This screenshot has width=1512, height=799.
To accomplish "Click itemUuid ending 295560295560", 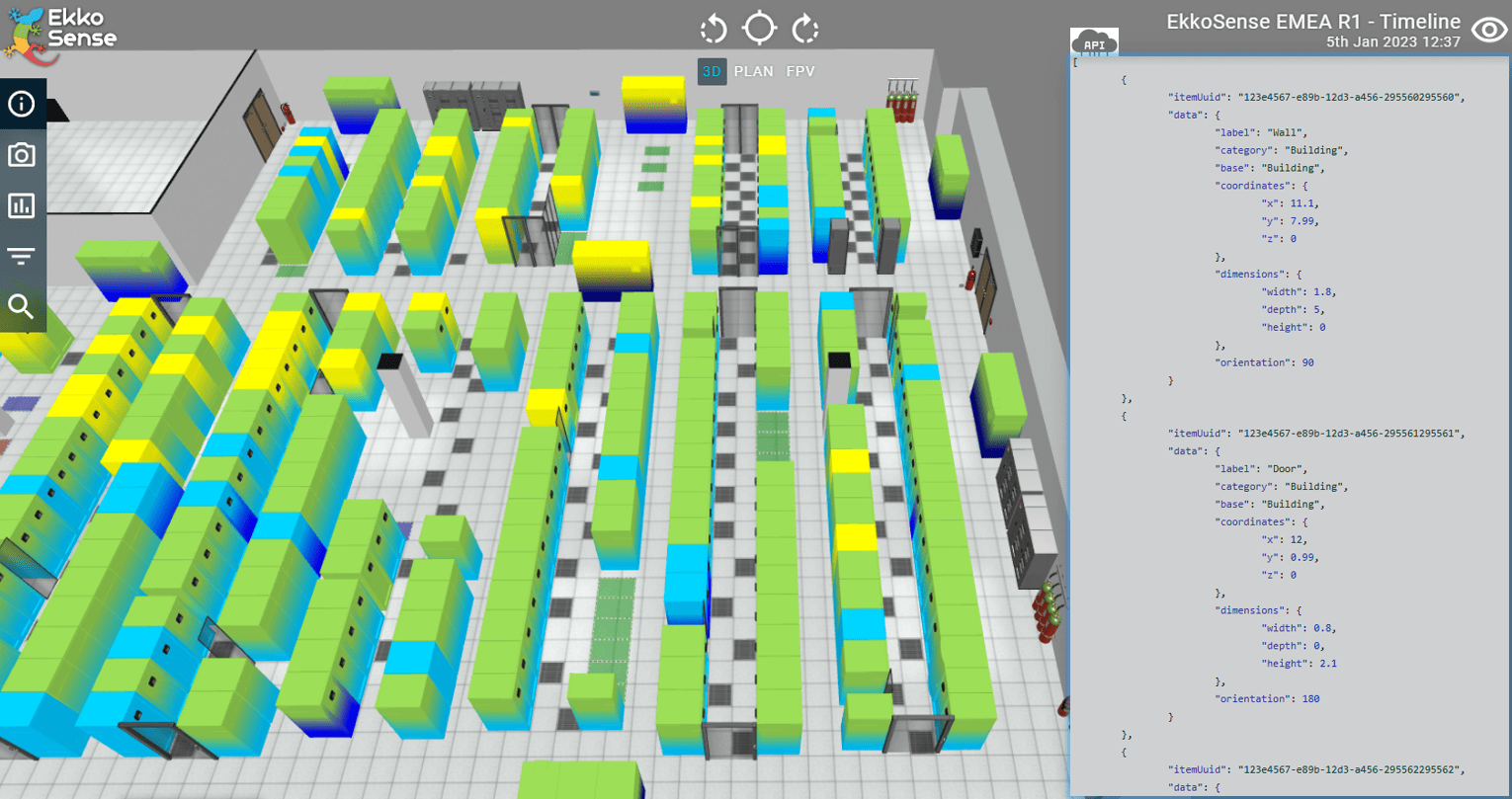I will click(1316, 97).
